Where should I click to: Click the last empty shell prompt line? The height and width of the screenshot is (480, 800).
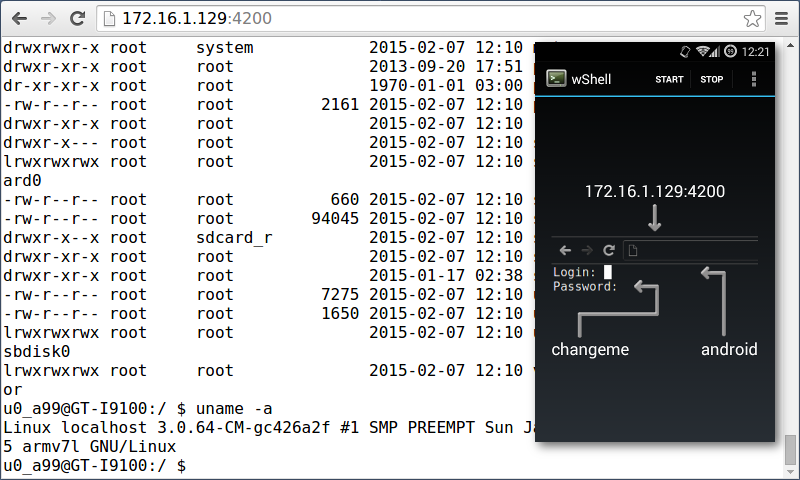95,465
